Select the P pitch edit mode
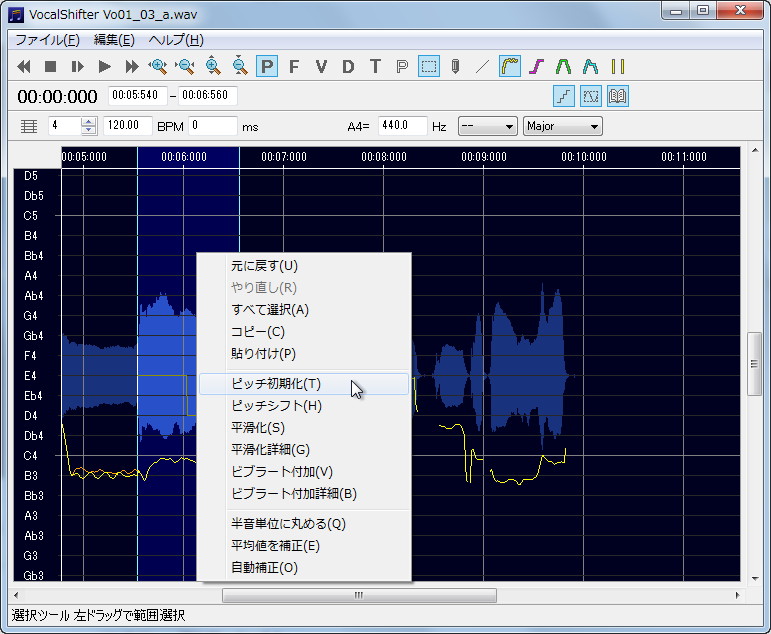The image size is (771, 634). [x=267, y=66]
